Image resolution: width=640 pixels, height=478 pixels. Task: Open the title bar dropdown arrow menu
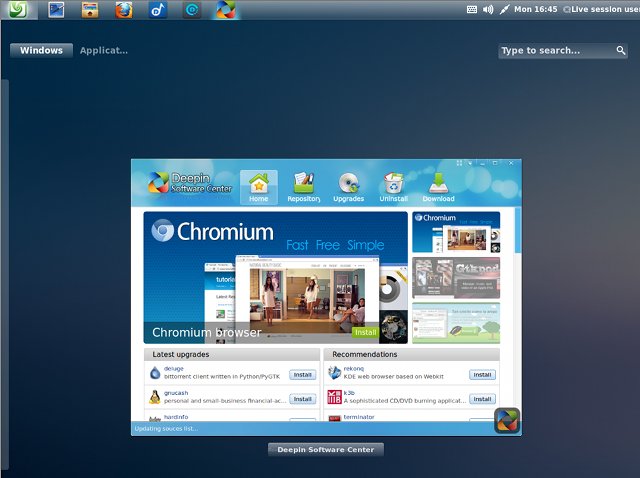pos(470,163)
